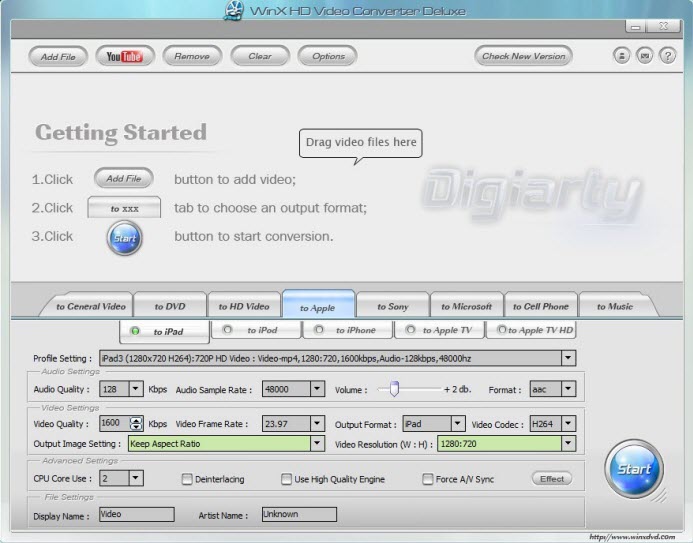Click the Effect button
693x543 pixels.
pos(552,478)
